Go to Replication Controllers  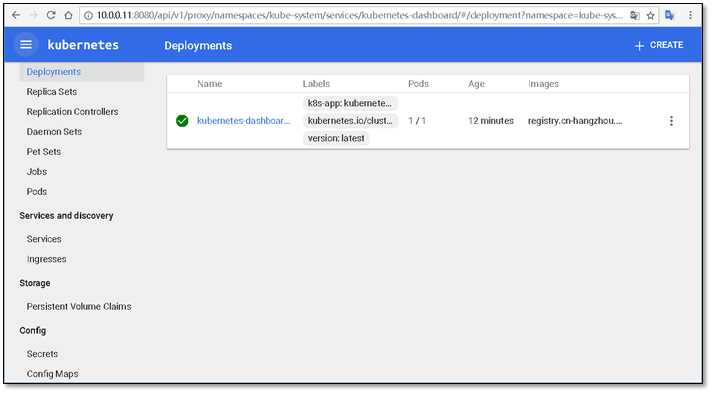pos(72,112)
